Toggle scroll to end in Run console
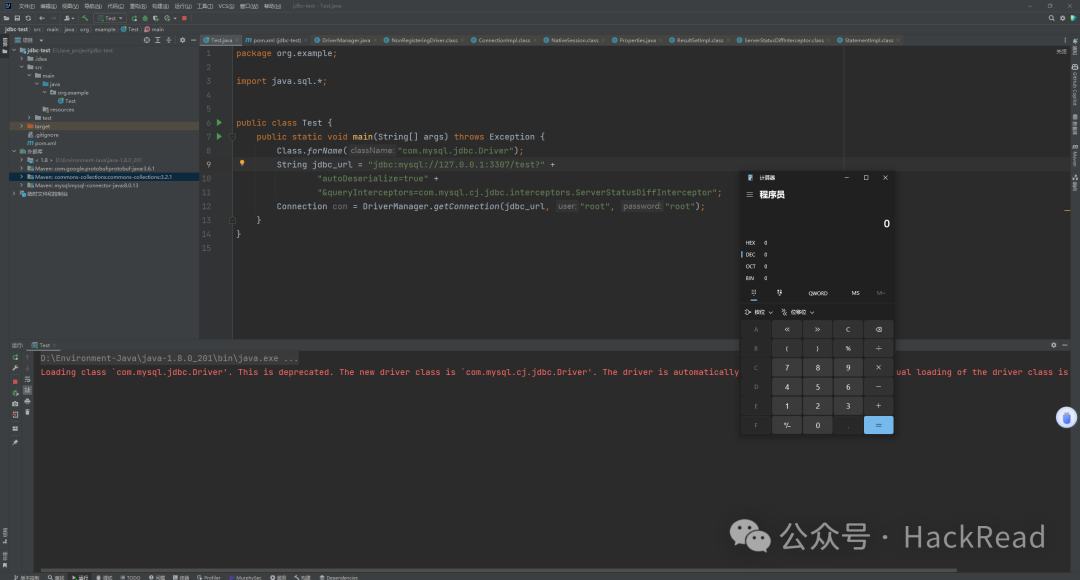The image size is (1080, 580). pos(28,390)
